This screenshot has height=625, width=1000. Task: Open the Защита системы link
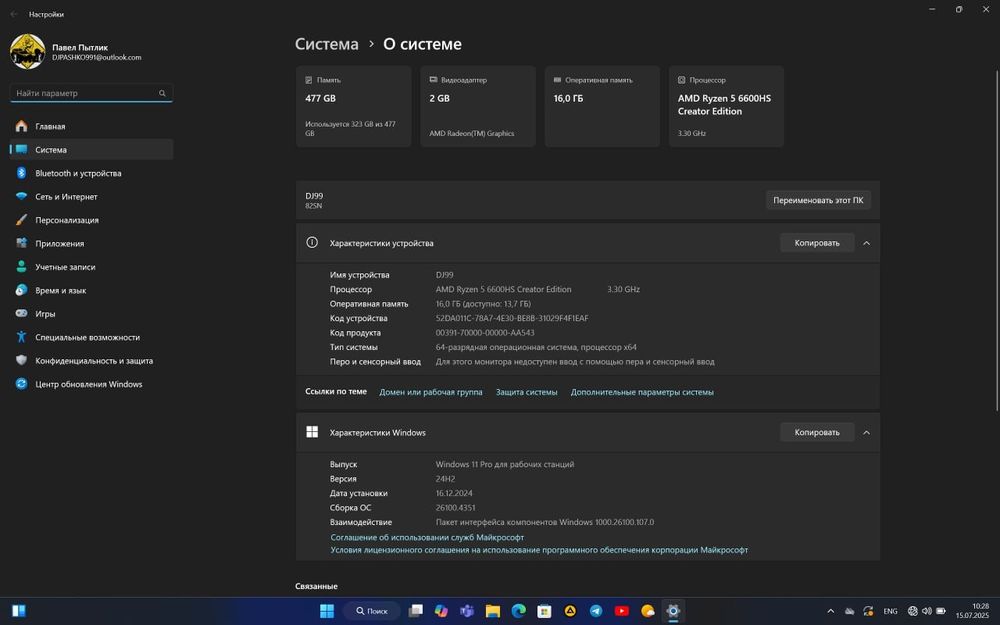coord(526,392)
